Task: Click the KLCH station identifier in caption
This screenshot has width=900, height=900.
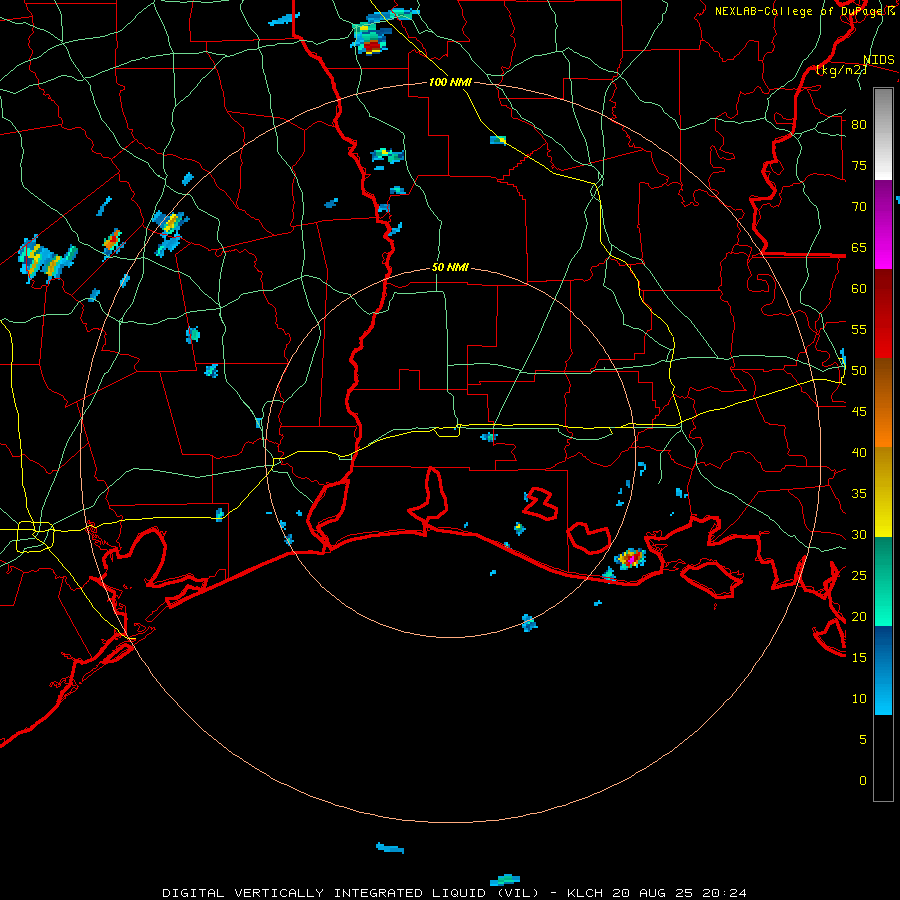Action: pyautogui.click(x=584, y=893)
